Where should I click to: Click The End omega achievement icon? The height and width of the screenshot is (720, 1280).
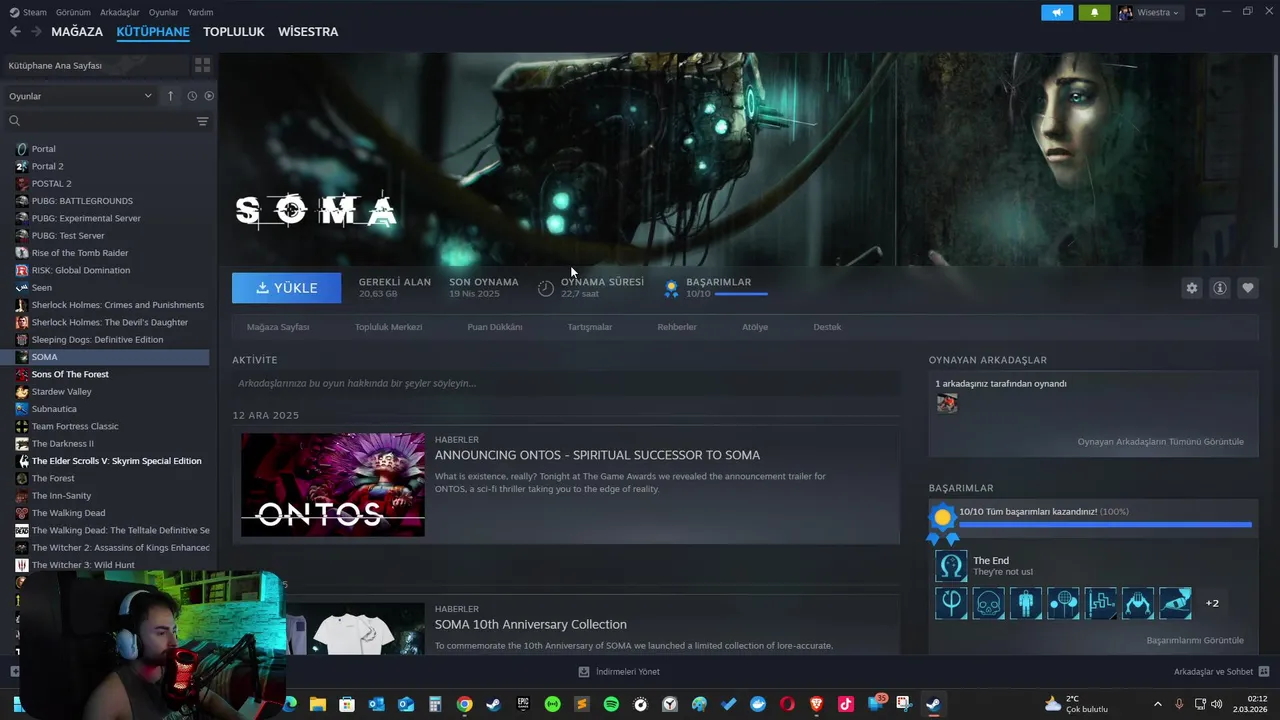coord(951,566)
